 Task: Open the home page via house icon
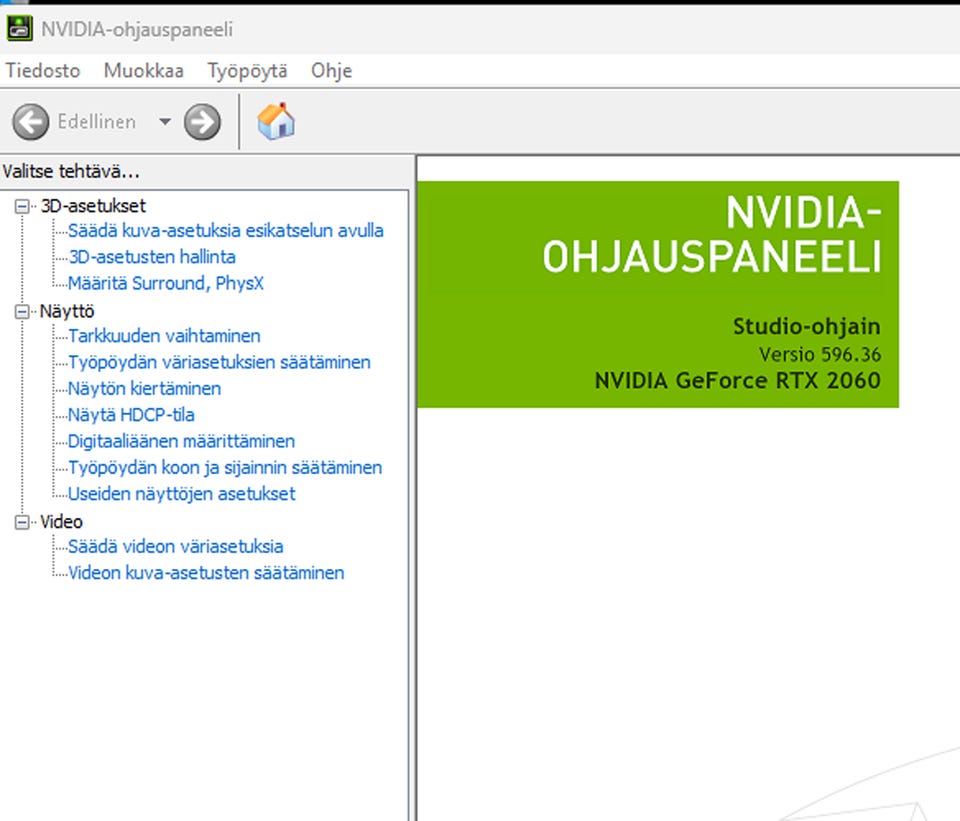[276, 121]
